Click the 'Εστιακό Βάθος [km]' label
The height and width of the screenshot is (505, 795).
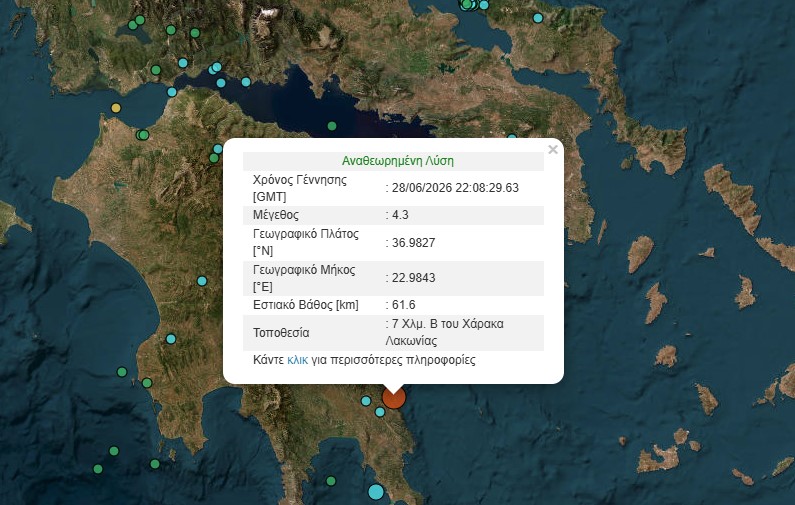(306, 305)
